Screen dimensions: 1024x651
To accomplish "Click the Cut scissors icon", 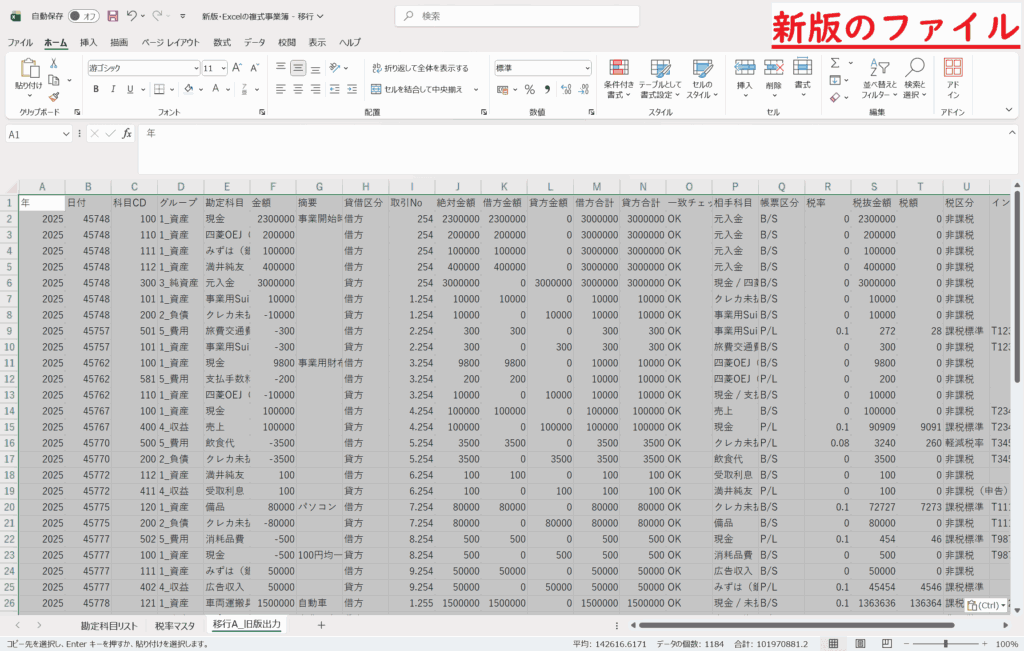I will point(54,63).
